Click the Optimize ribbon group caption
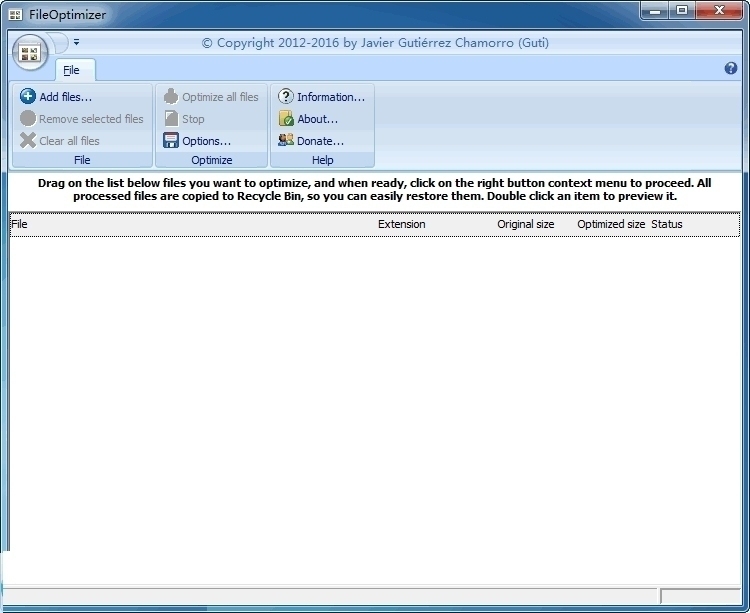This screenshot has height=613, width=750. click(x=211, y=160)
